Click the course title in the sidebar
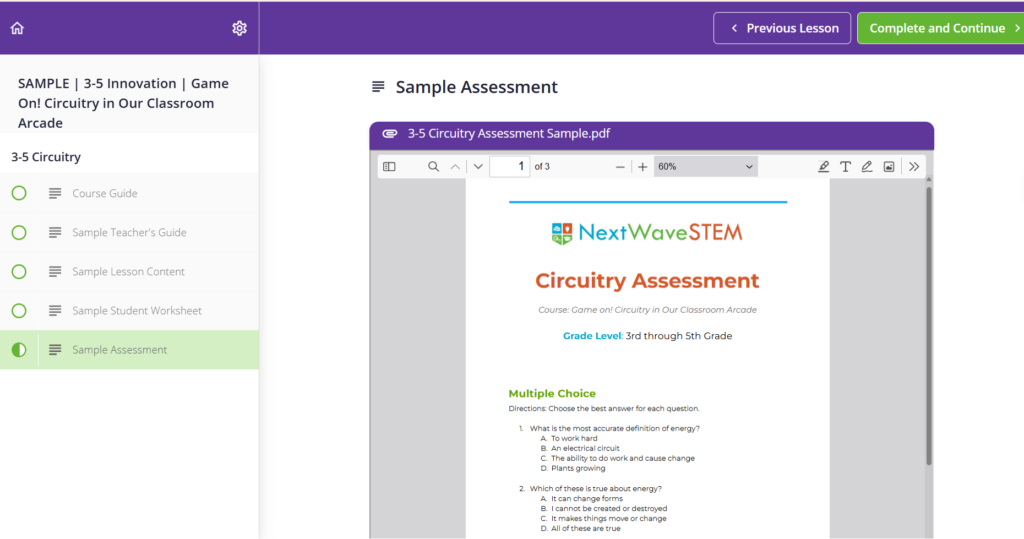1024x539 pixels. (123, 103)
